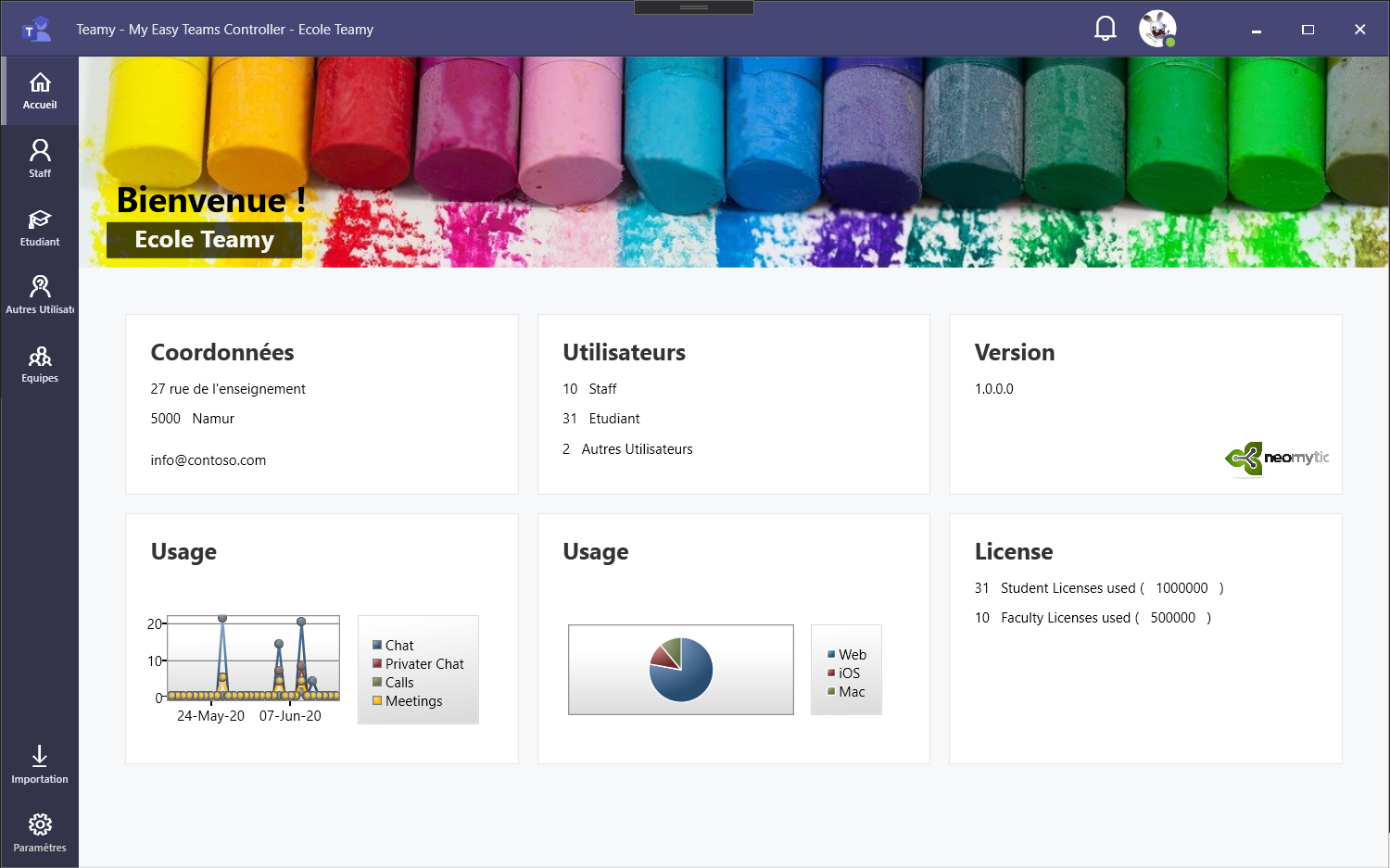Open the Etudiant section
Viewport: 1390px width, 868px height.
(x=40, y=227)
